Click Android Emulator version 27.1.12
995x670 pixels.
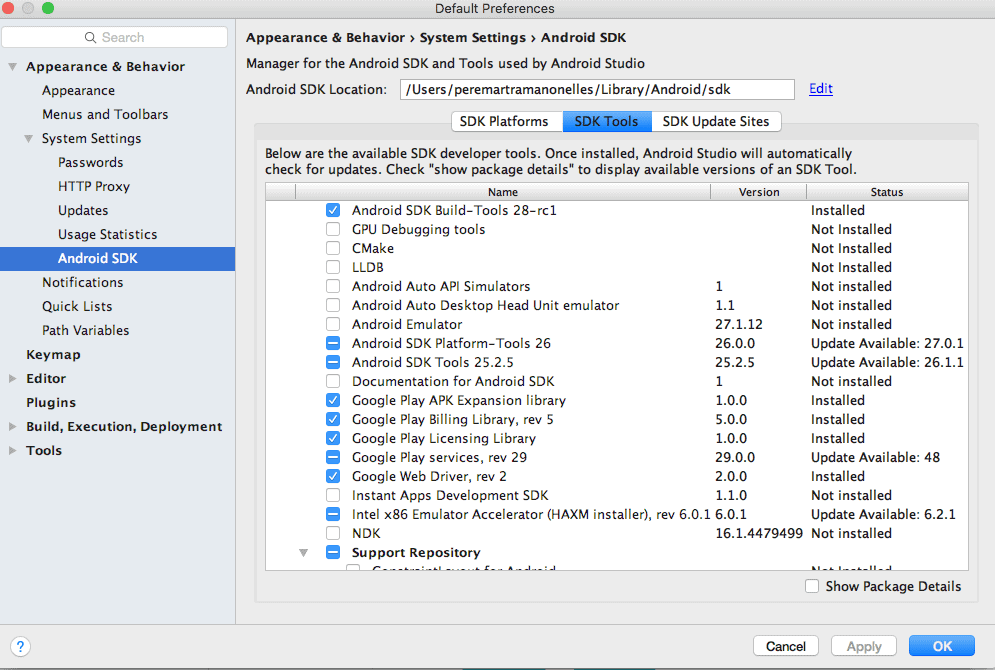pyautogui.click(x=739, y=324)
